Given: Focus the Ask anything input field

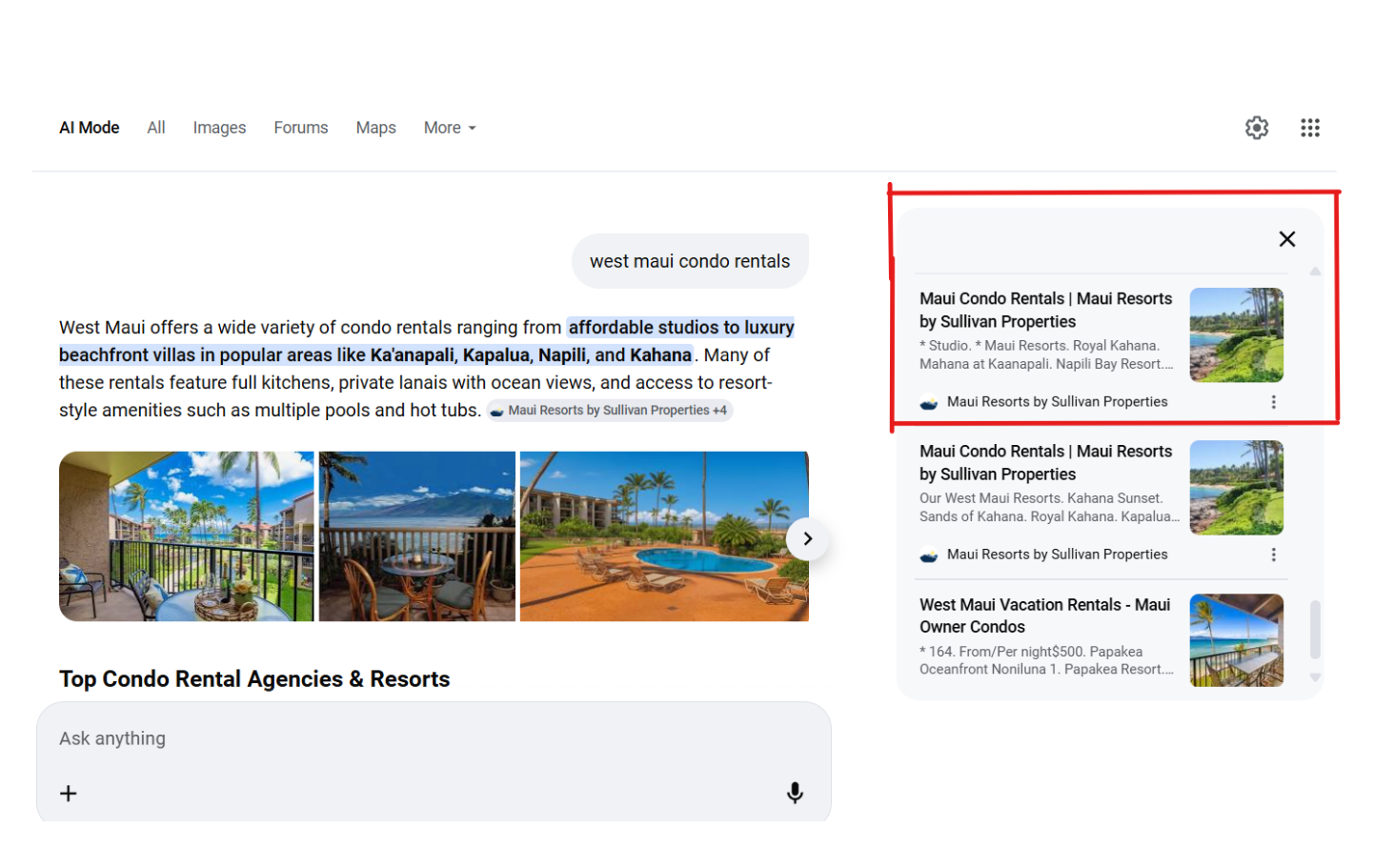Looking at the screenshot, I should pos(434,739).
